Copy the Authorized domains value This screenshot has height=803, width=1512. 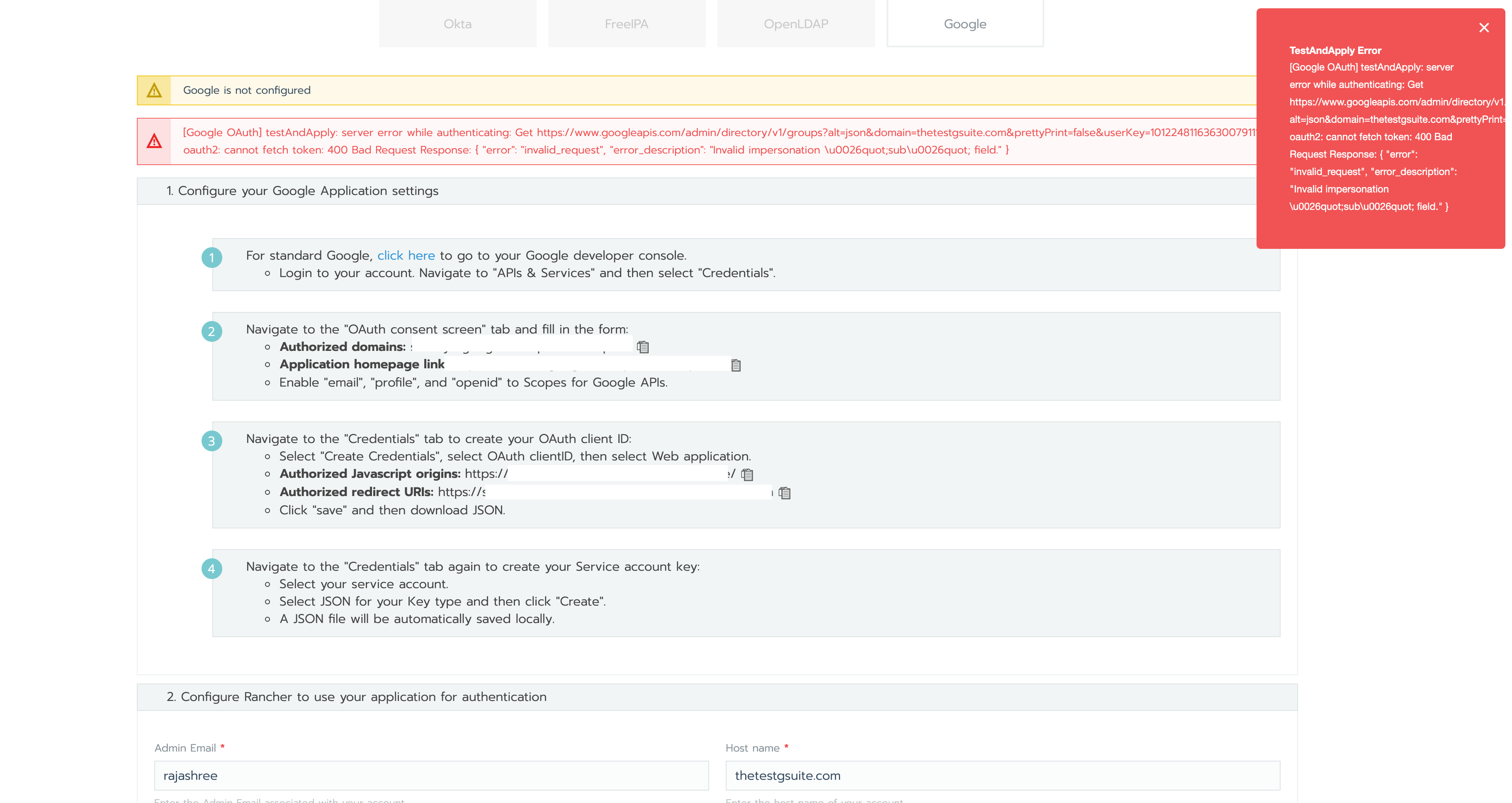coord(643,347)
